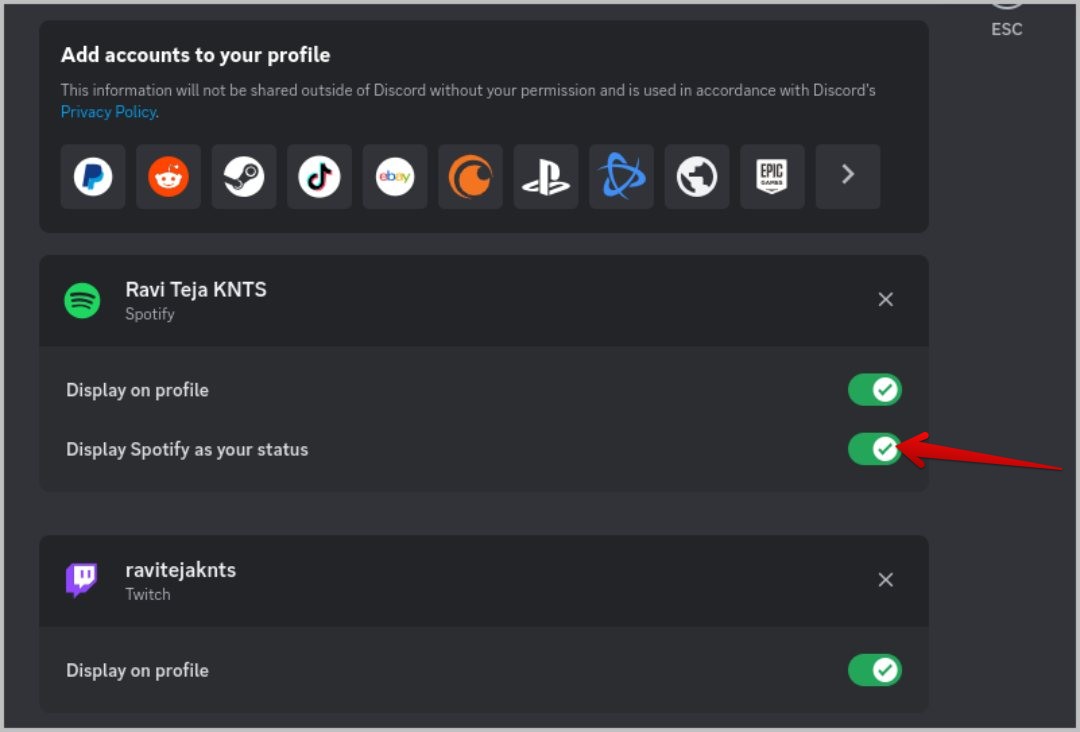Close settings with the ESC button
Image resolution: width=1080 pixels, height=732 pixels.
1007,19
